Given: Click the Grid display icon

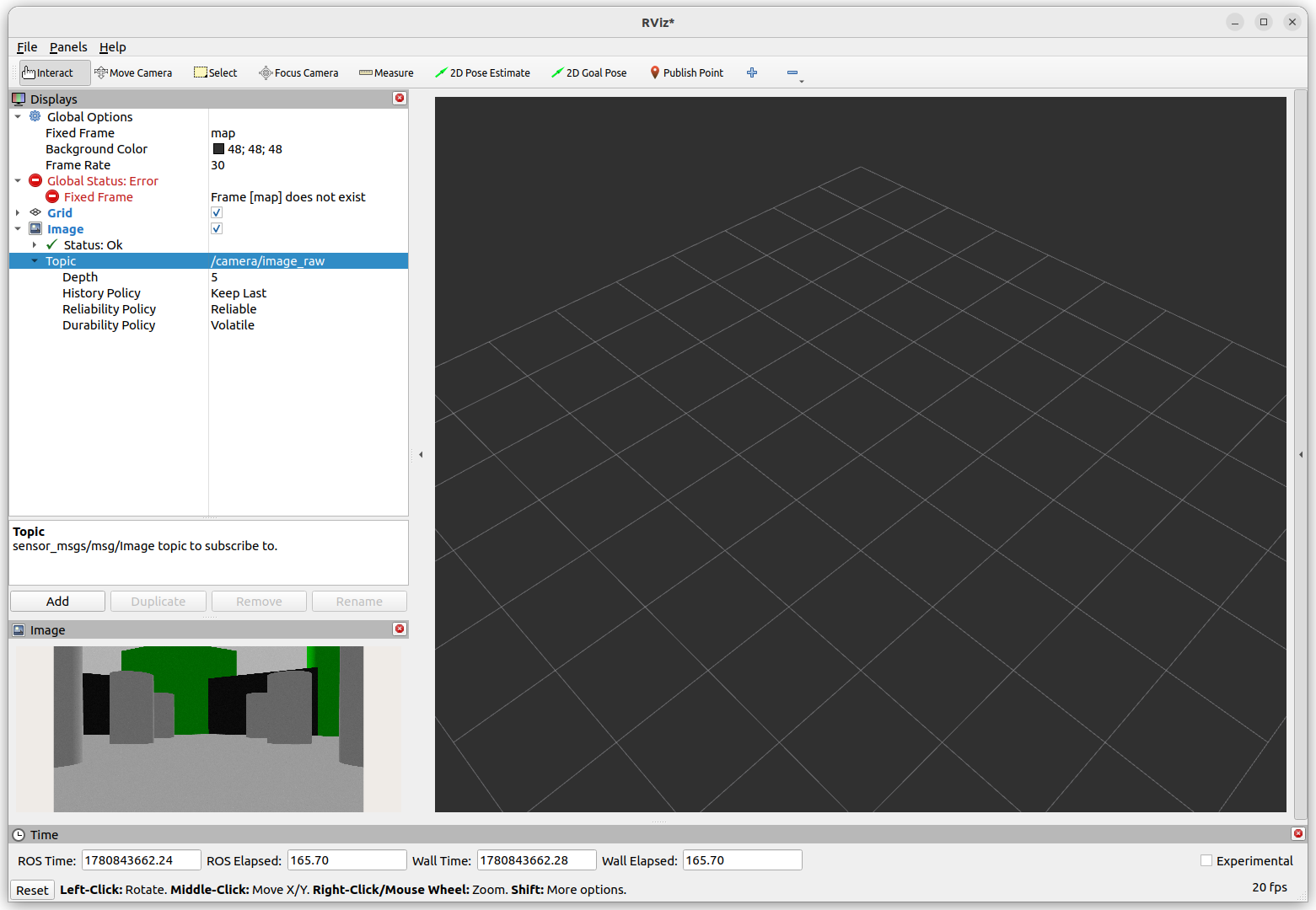Looking at the screenshot, I should tap(35, 212).
